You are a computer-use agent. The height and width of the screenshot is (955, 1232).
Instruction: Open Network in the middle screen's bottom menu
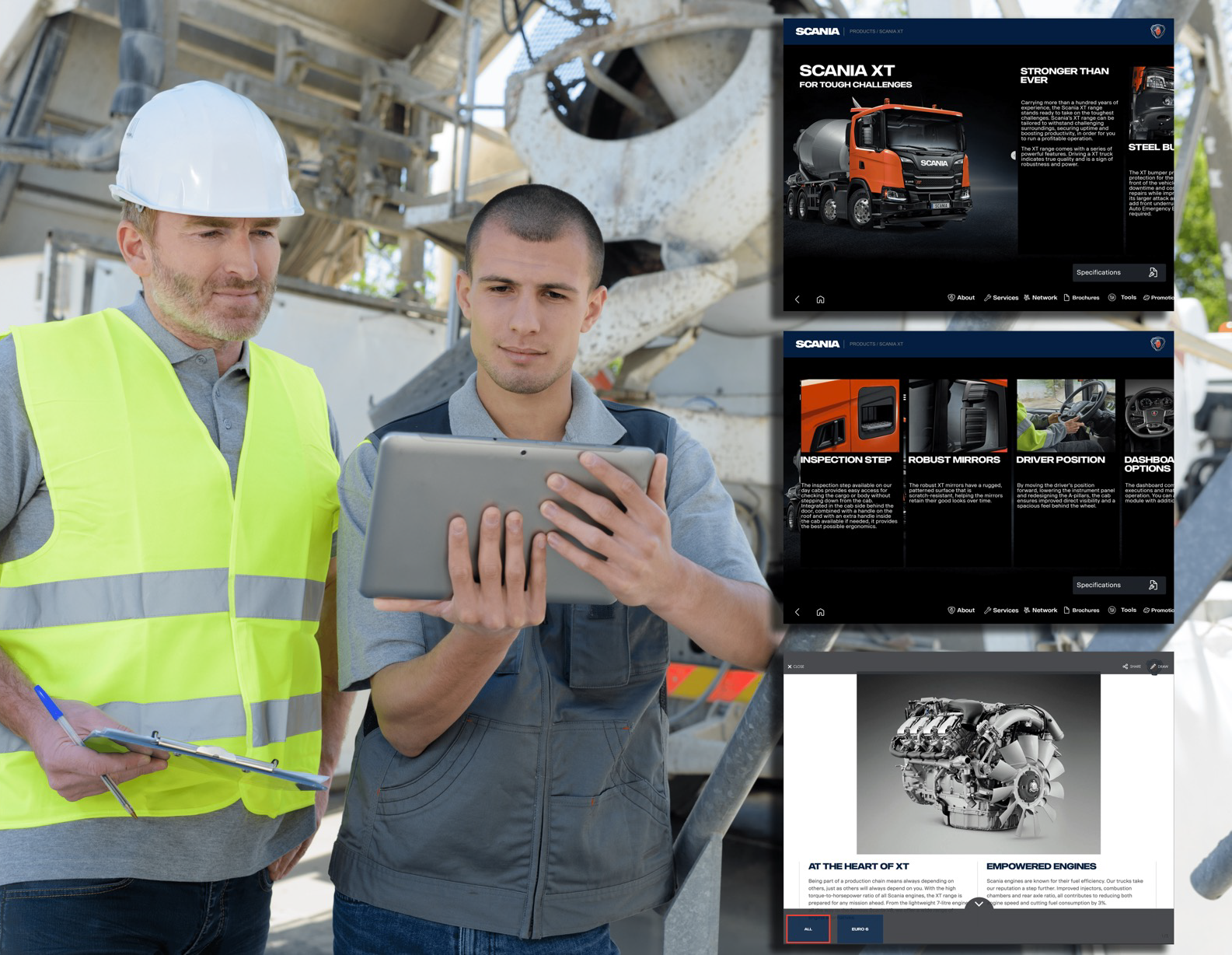(x=1041, y=610)
